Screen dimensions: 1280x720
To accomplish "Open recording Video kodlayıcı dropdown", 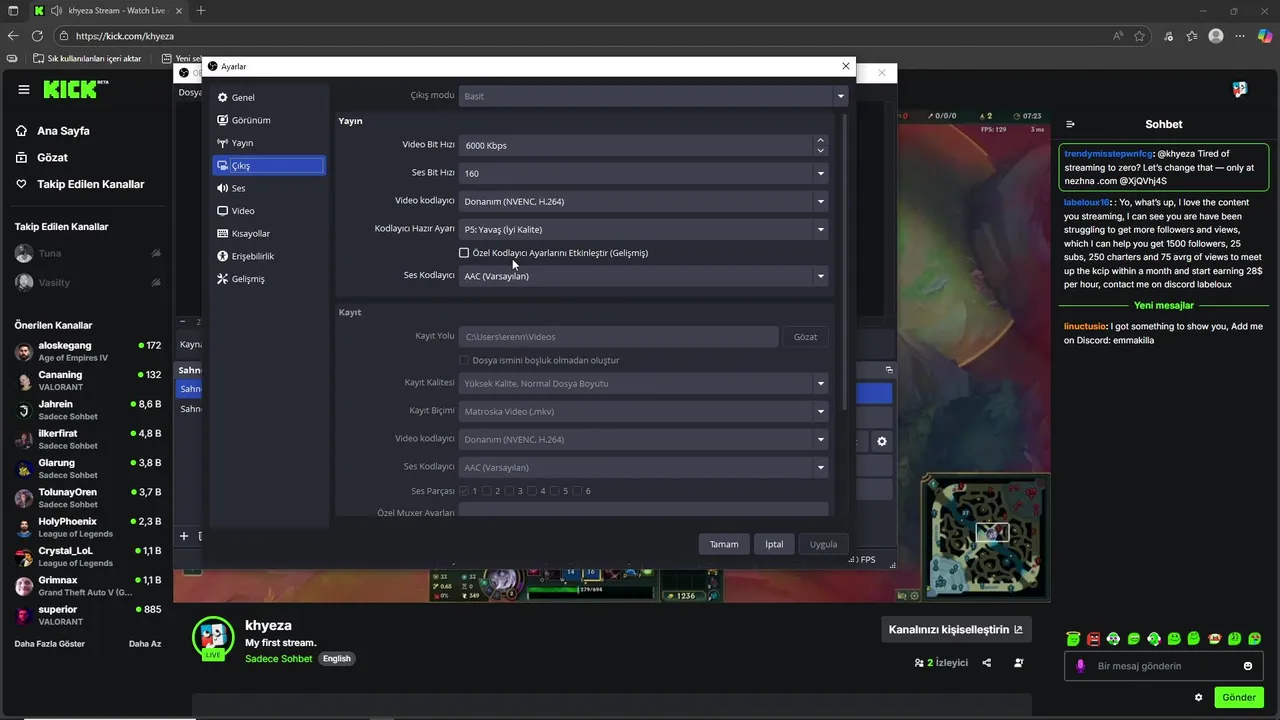I will click(643, 439).
